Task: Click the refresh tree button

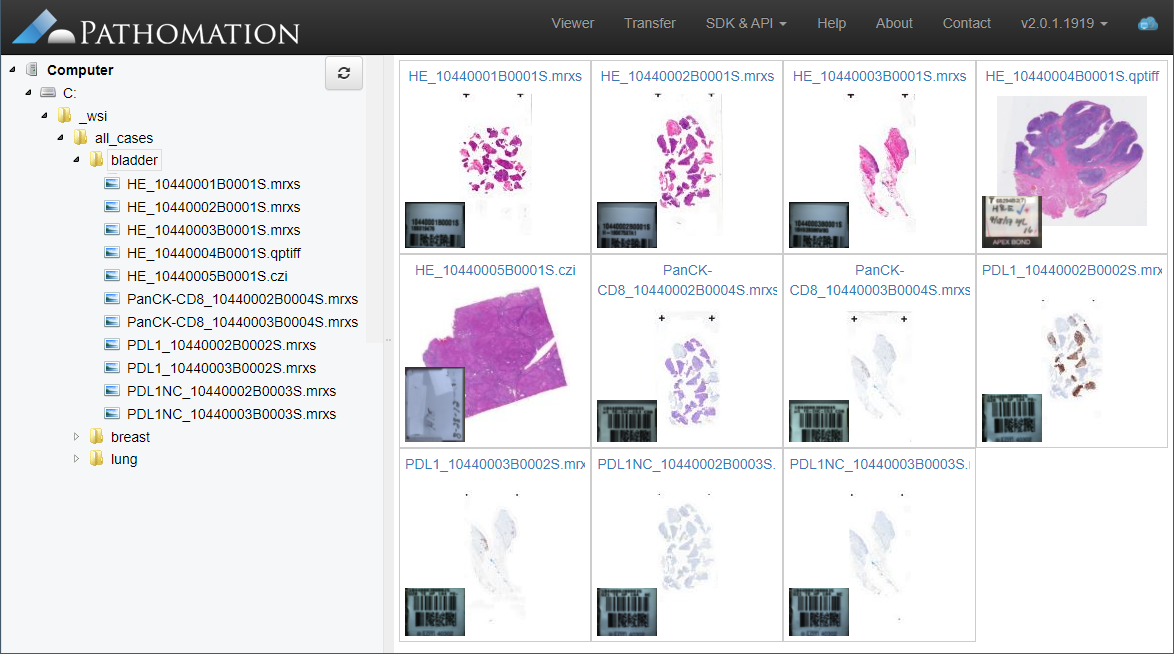Action: [x=344, y=73]
